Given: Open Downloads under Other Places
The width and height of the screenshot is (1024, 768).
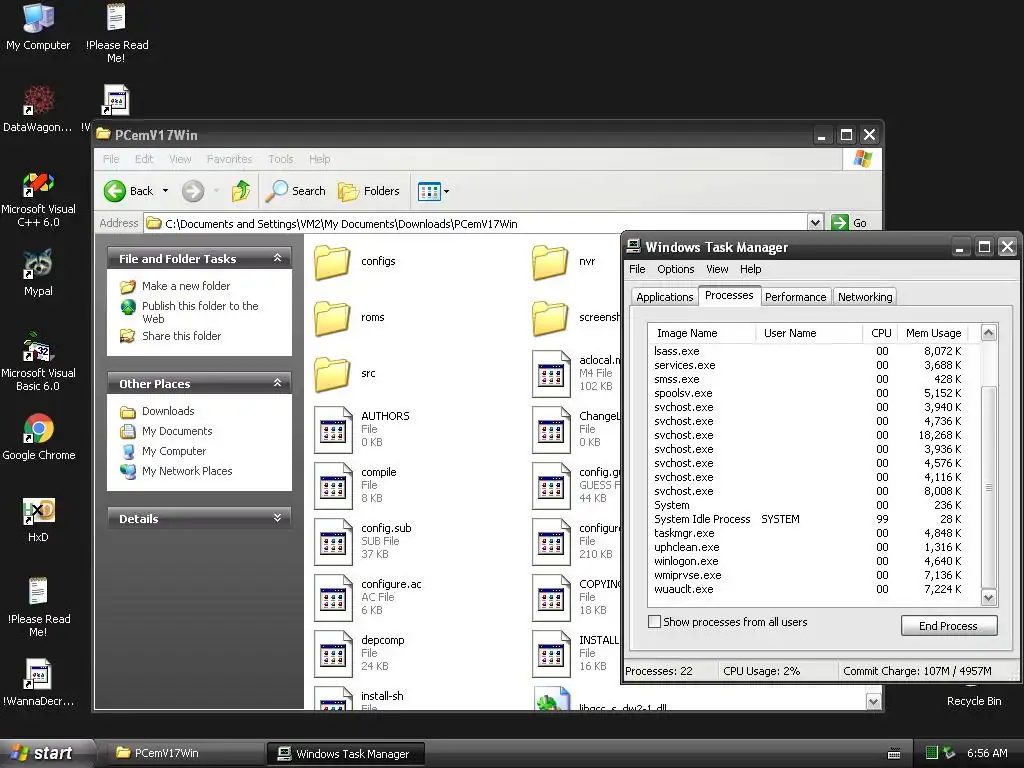Looking at the screenshot, I should pos(168,411).
